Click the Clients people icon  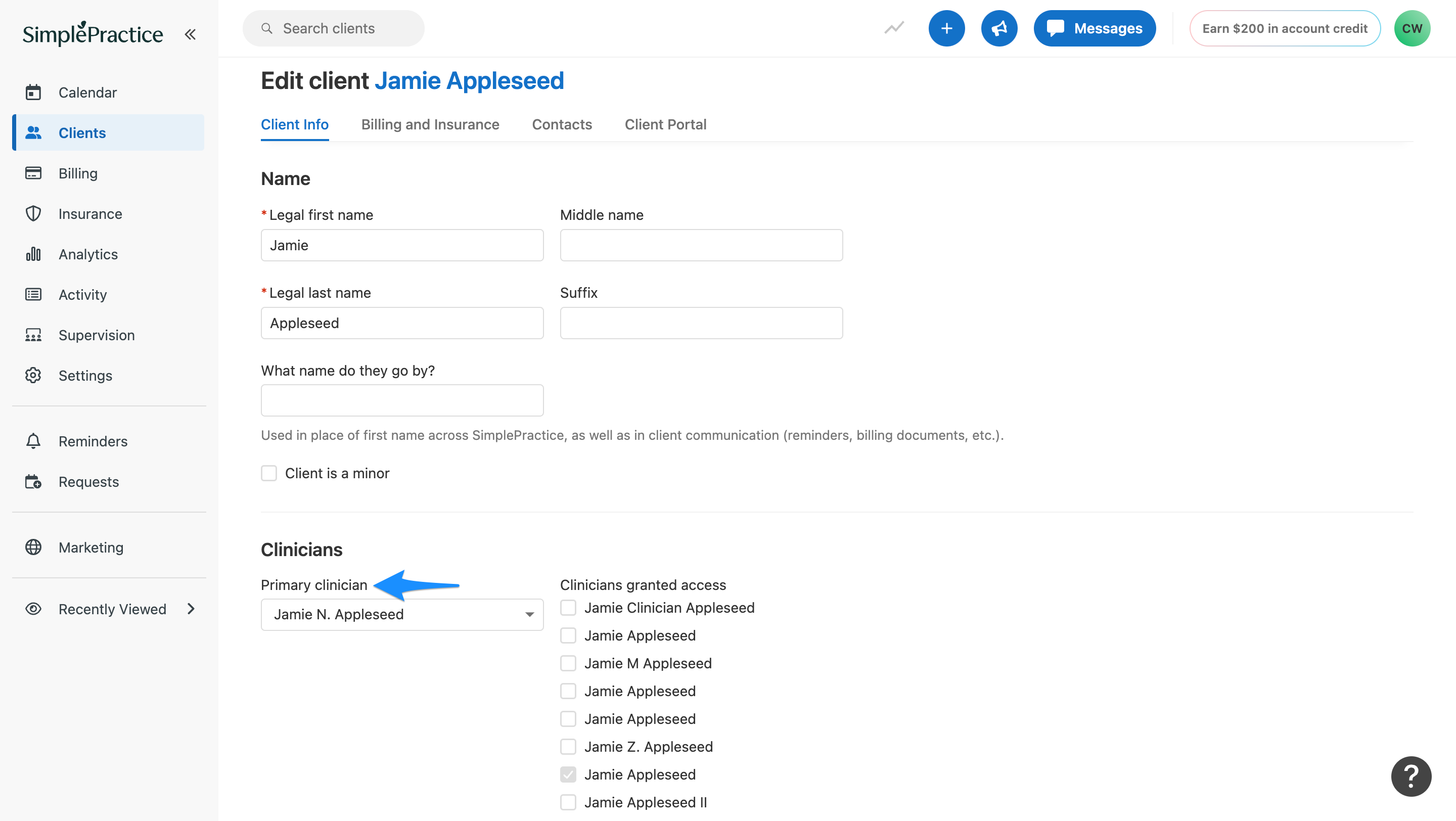33,133
